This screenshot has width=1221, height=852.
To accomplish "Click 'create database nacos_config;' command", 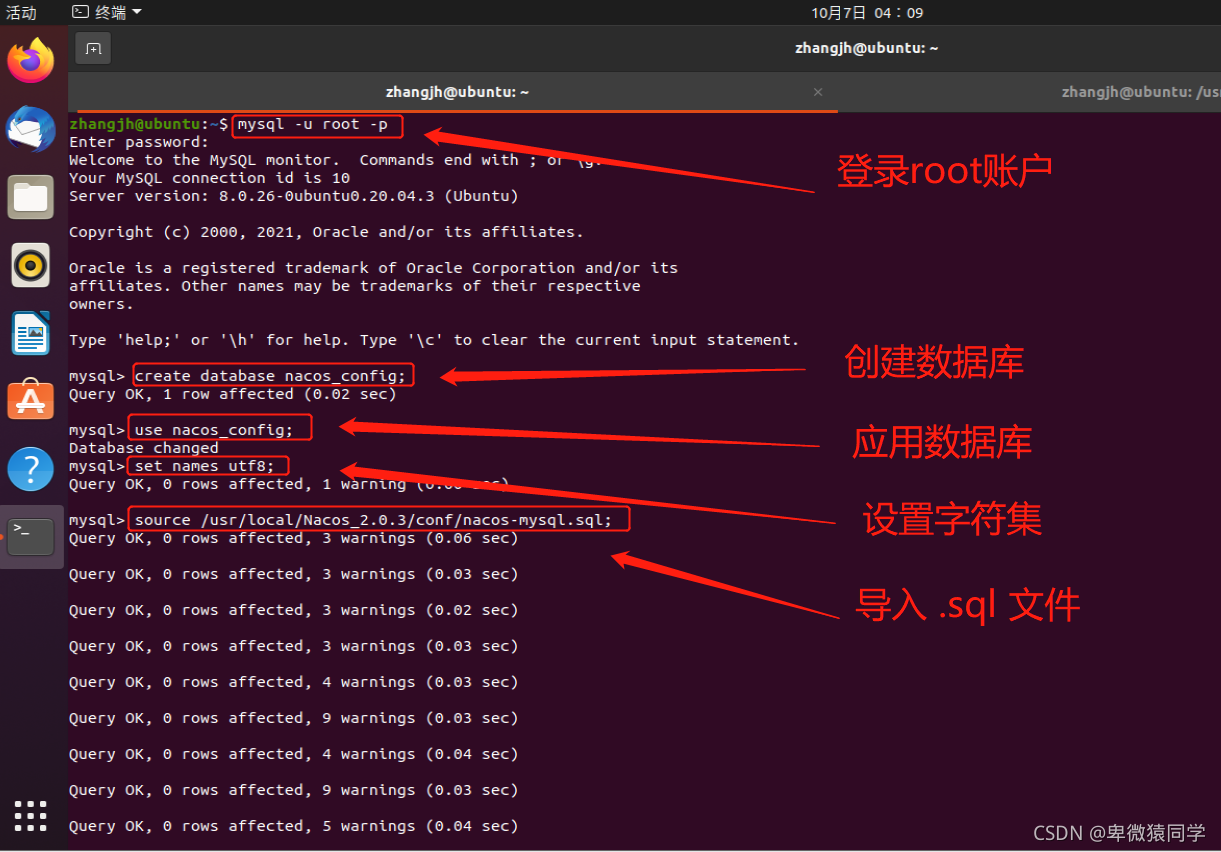I will (x=270, y=376).
